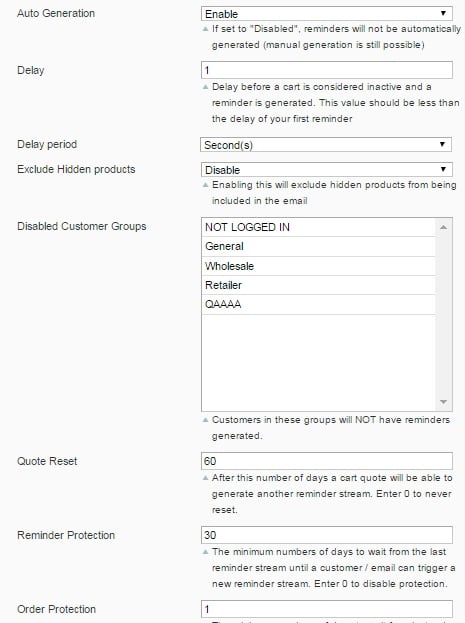This screenshot has height=623, width=465.
Task: Click the hint triangle under Reminder Protection
Action: tap(205, 552)
